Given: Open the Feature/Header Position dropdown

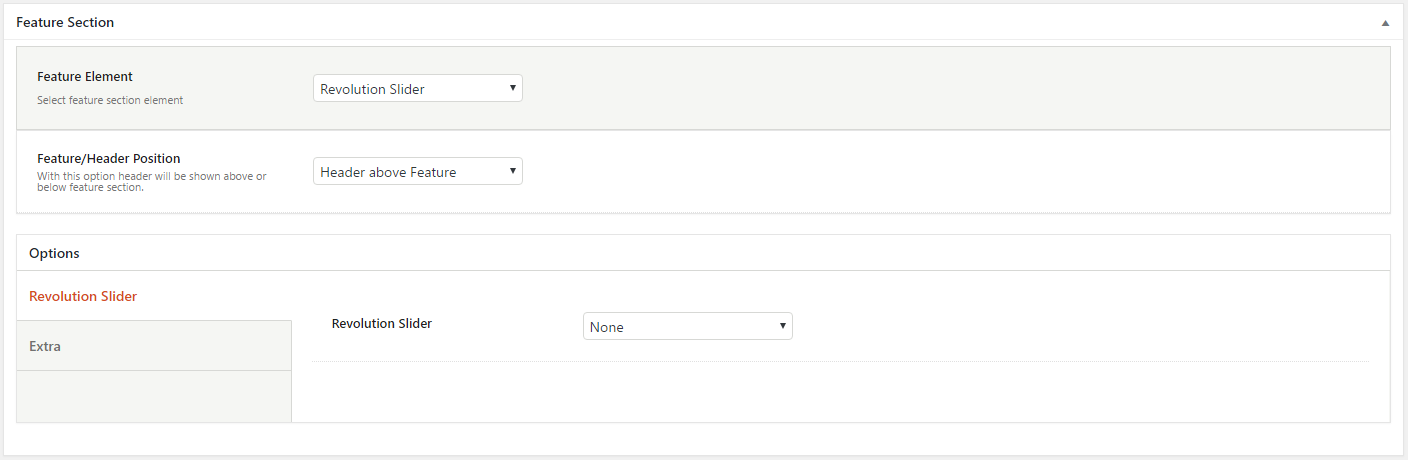Looking at the screenshot, I should (417, 172).
